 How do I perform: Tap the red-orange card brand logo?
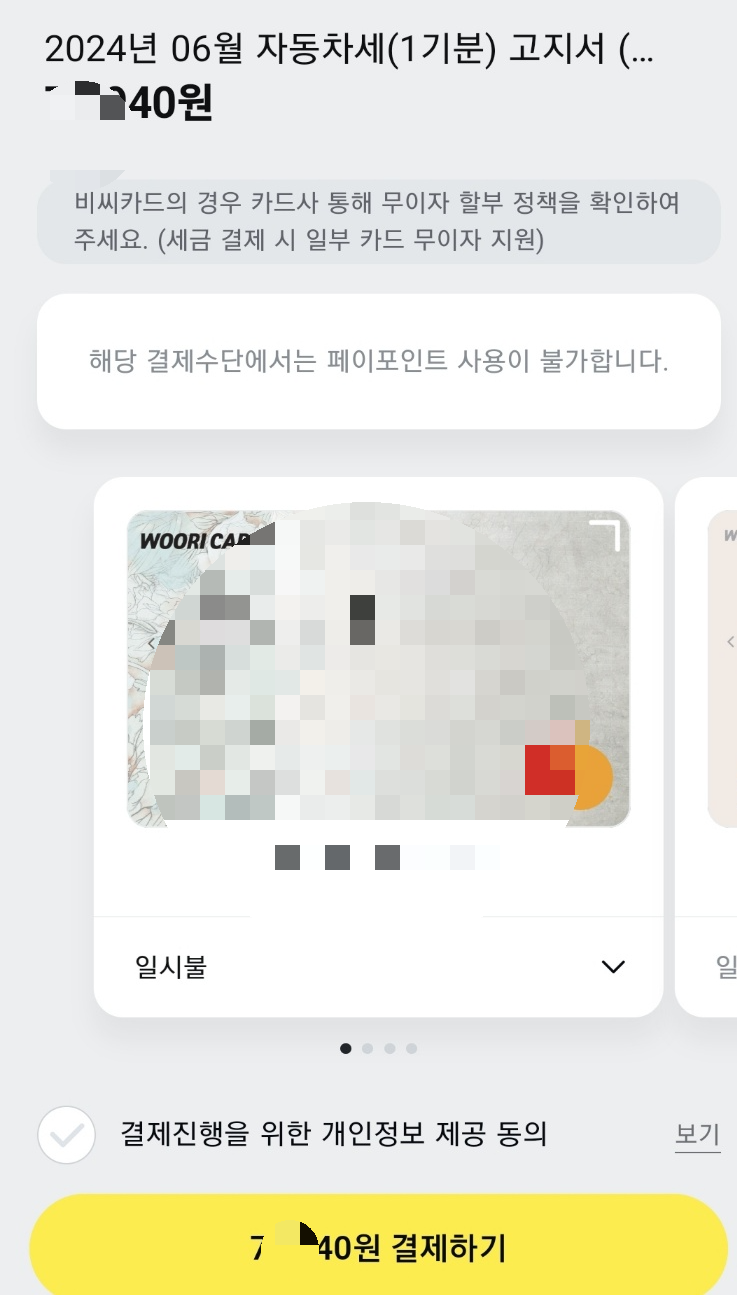pyautogui.click(x=568, y=776)
